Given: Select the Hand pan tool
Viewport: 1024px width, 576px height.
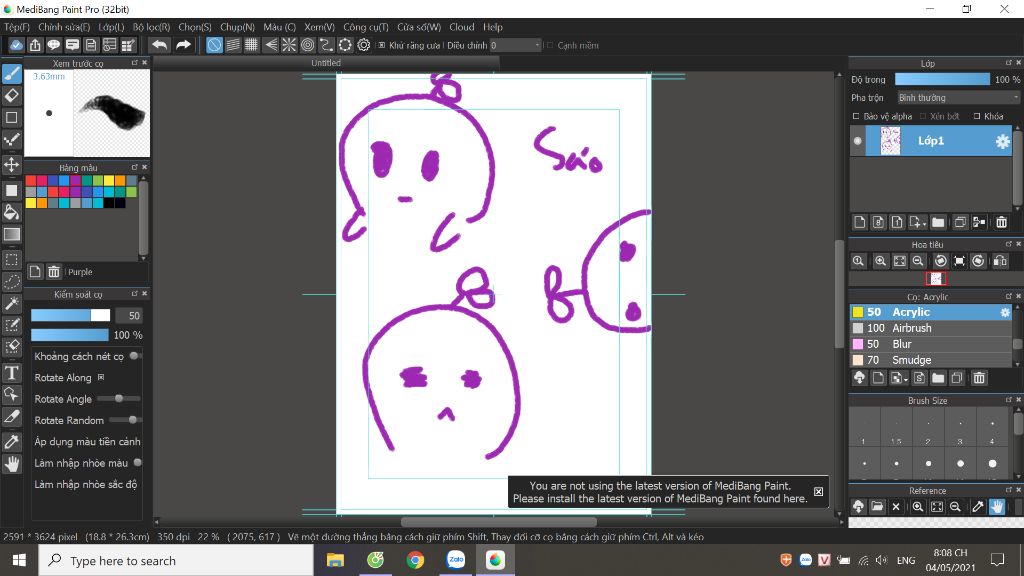Looking at the screenshot, I should point(12,464).
